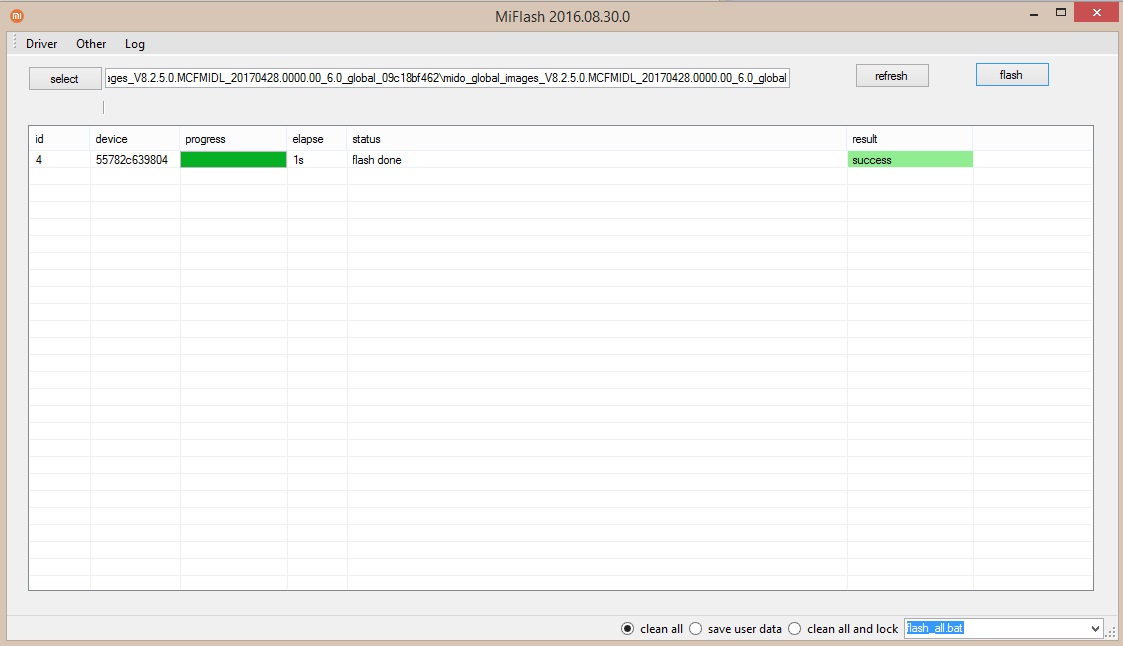The image size is (1123, 646).
Task: Click the menu bar grip handle left of Driver
Action: click(x=14, y=43)
